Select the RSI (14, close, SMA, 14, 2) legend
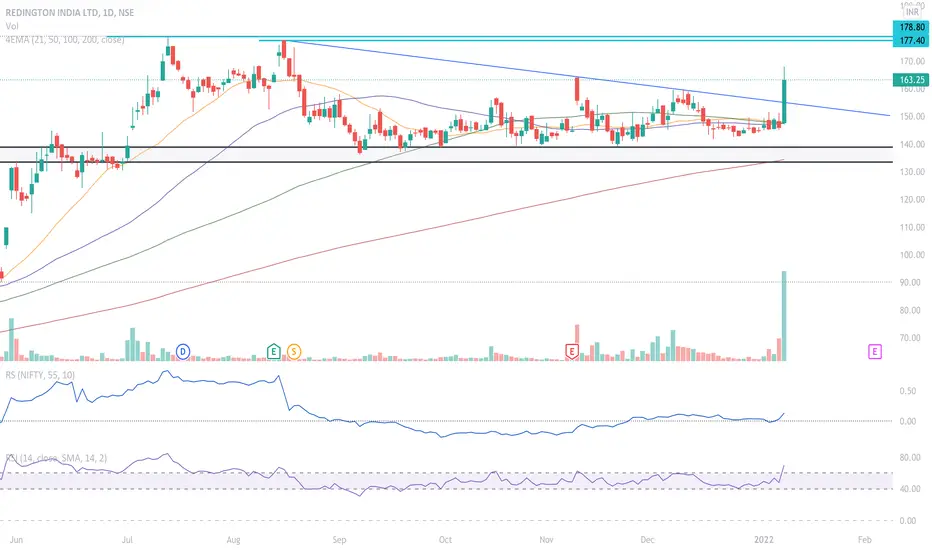Viewport: 932px width, 550px height. click(56, 458)
